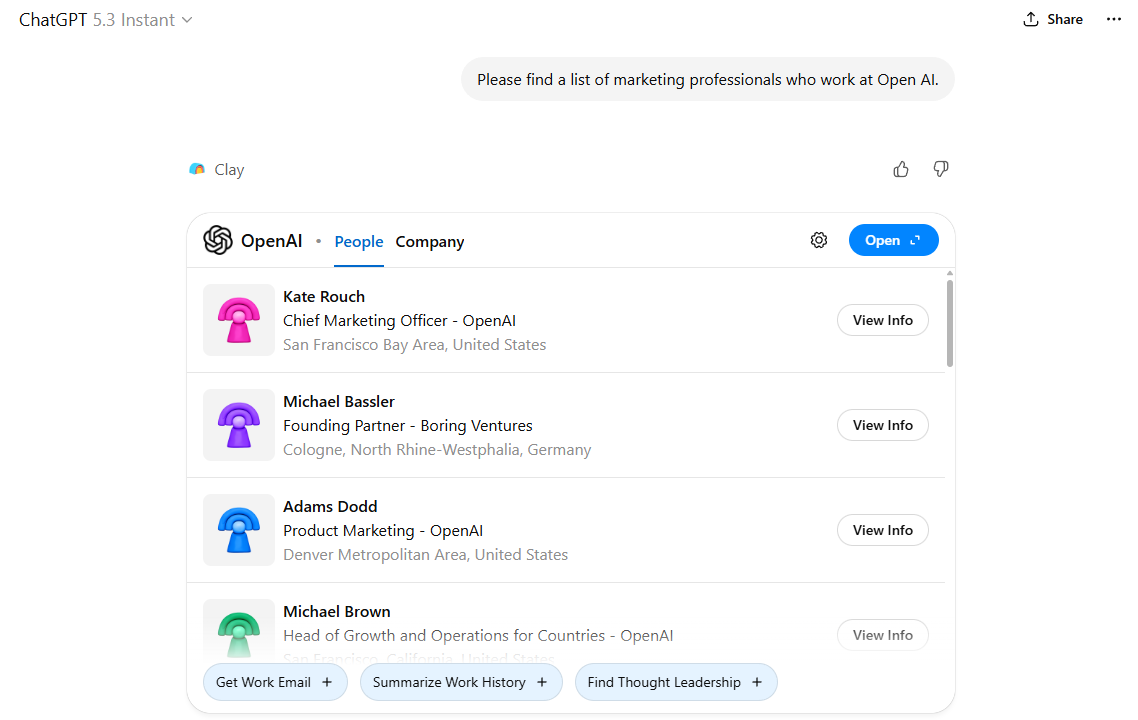Viewport: 1138px width, 720px height.
Task: Select the OpenAI logo in the widget header
Action: coord(218,240)
